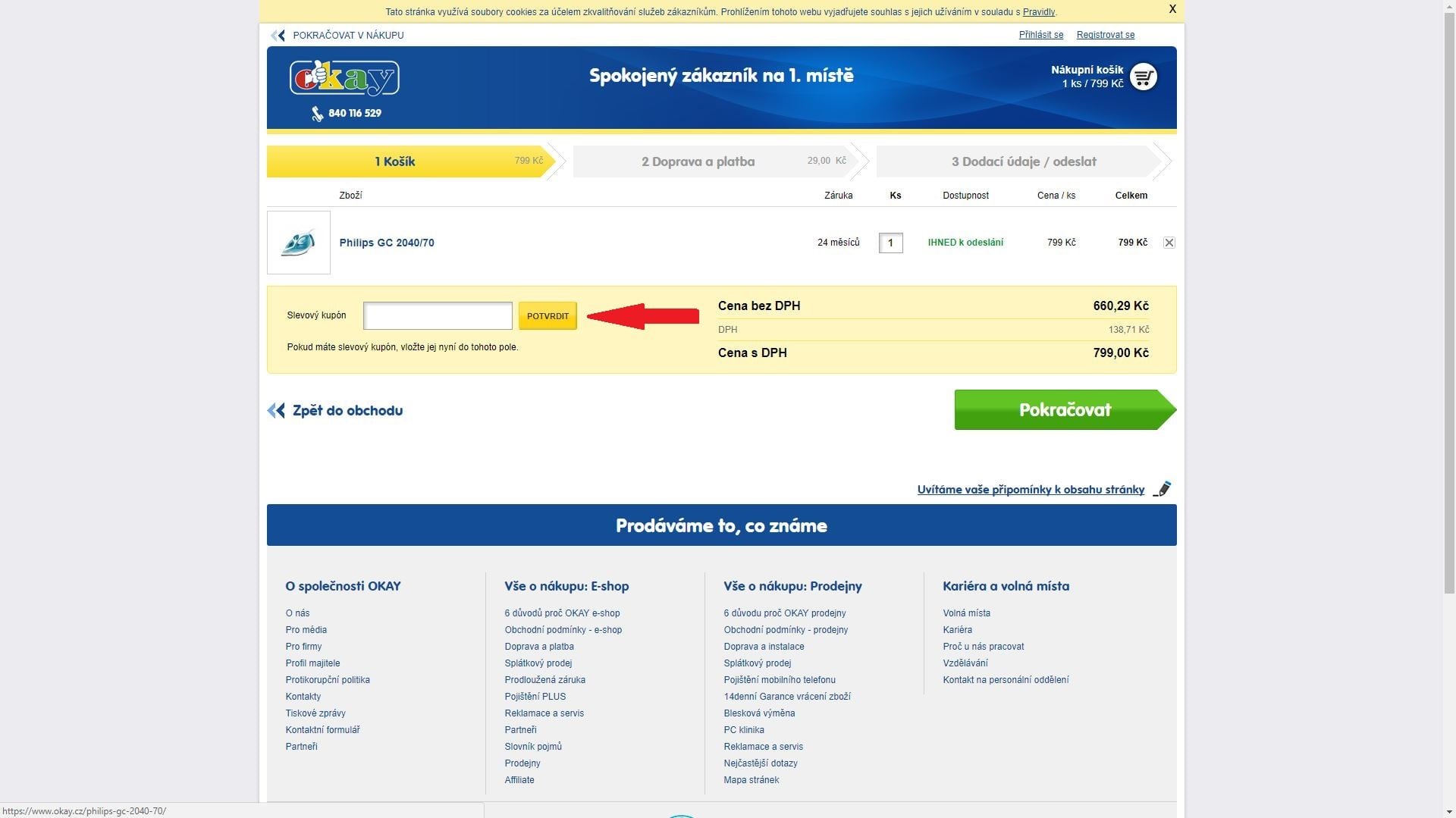
Task: Click the Potvrdit coupon button
Action: 548,316
